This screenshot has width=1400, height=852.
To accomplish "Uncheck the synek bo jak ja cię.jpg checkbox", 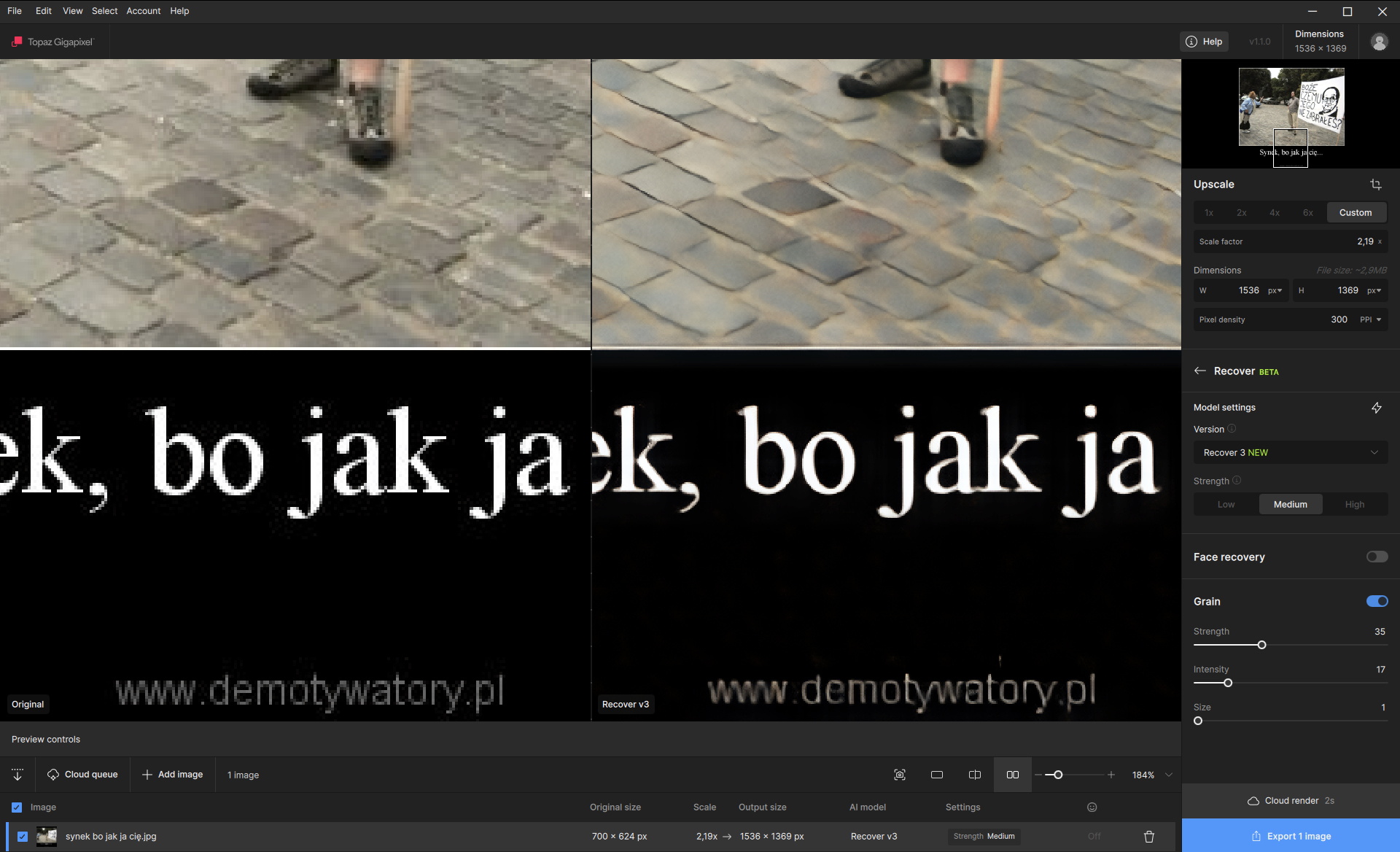I will pyautogui.click(x=23, y=837).
